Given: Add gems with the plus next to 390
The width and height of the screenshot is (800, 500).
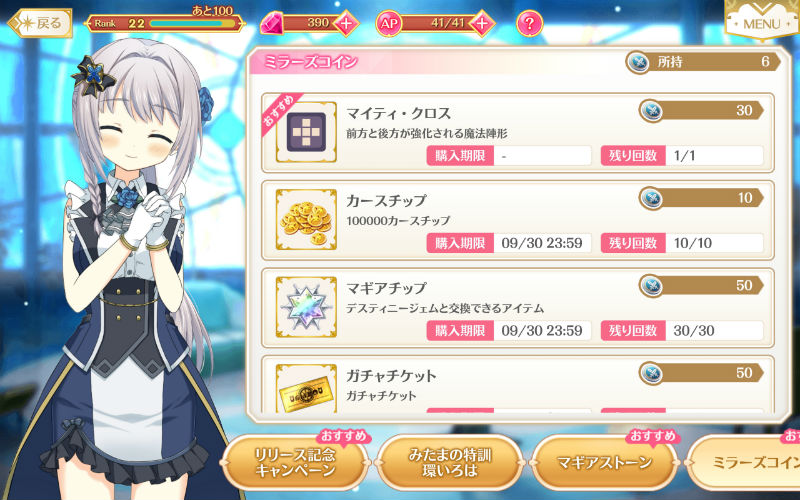Looking at the screenshot, I should tap(345, 23).
